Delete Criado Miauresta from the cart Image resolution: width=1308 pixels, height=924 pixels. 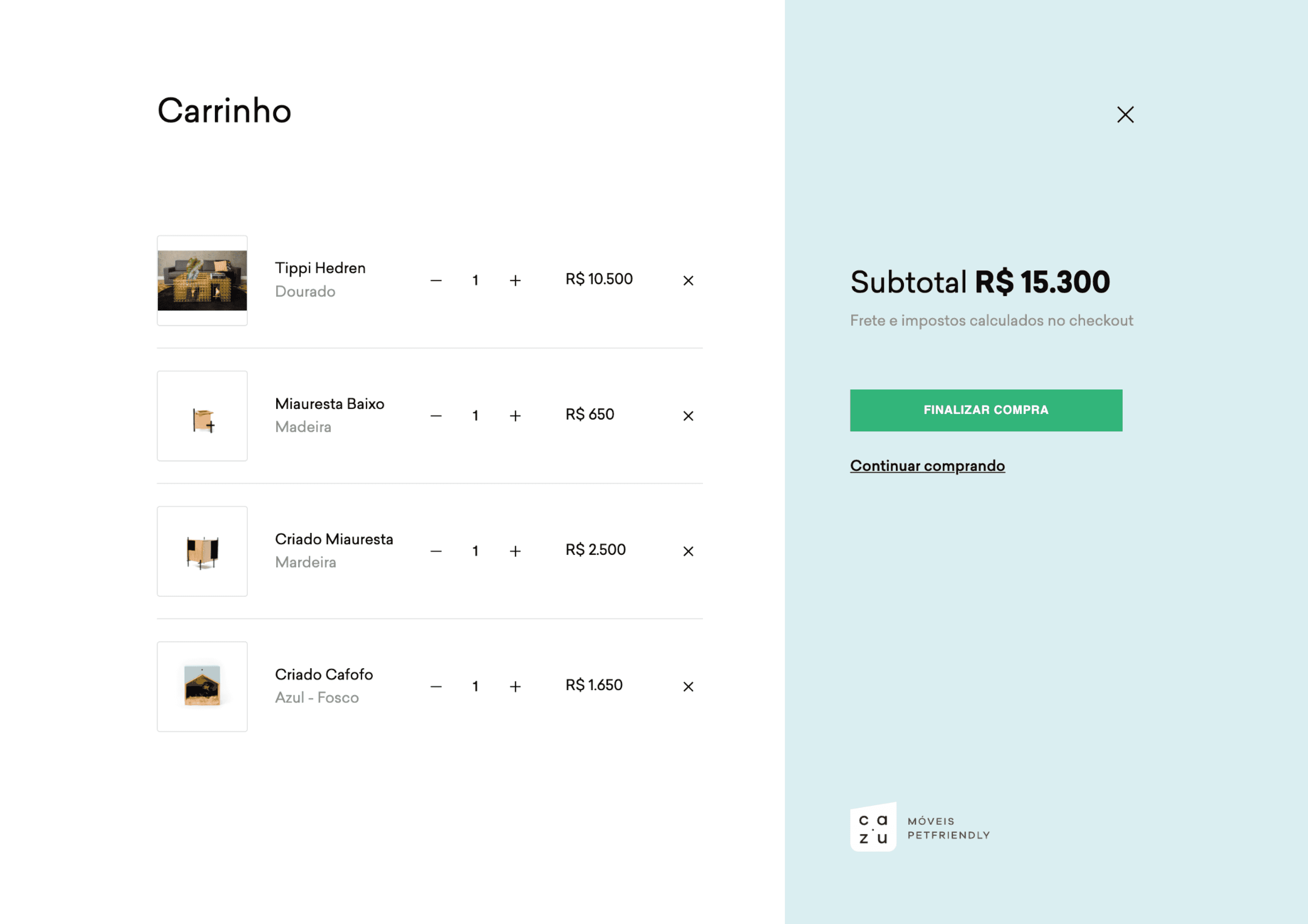click(688, 551)
